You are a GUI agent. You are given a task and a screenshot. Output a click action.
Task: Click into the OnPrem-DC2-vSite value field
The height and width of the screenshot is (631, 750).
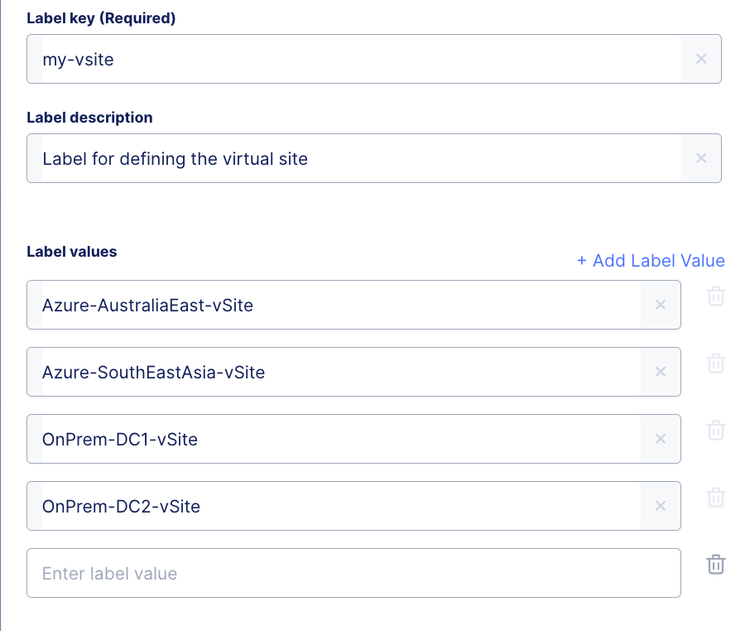tap(330, 506)
